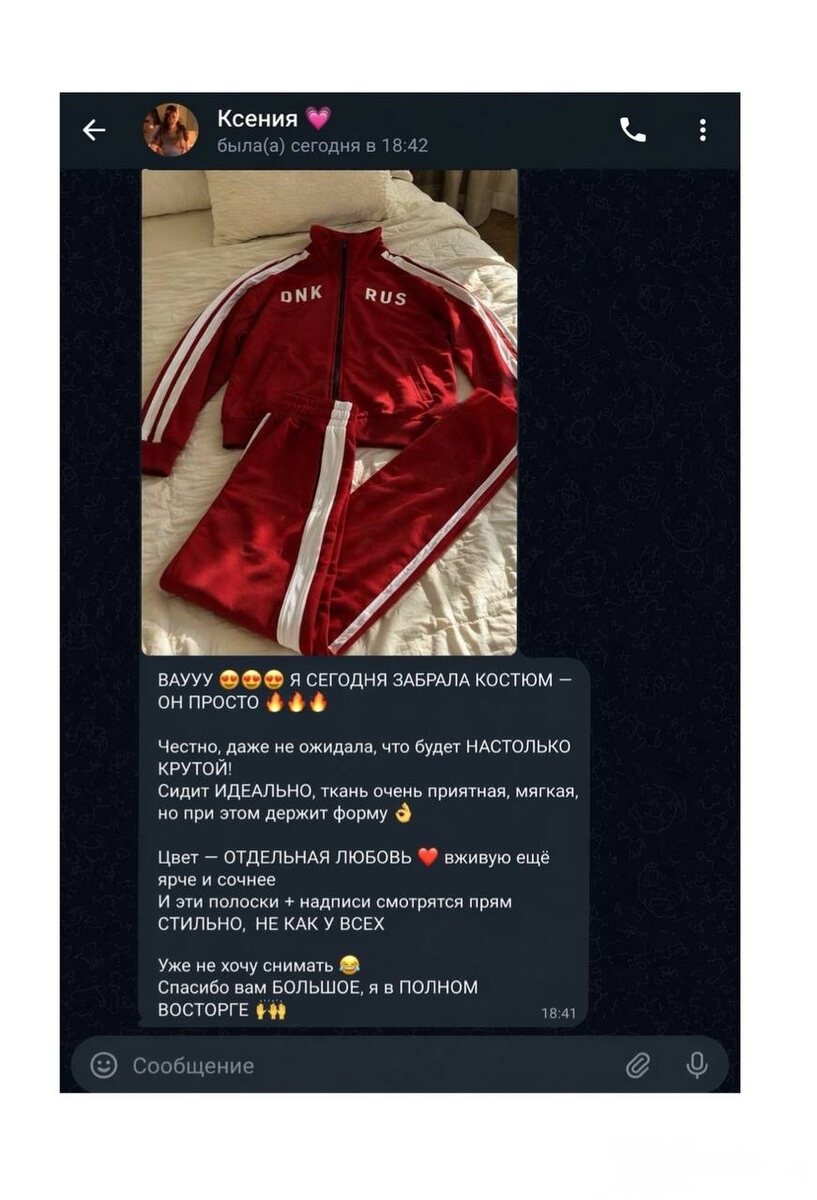Select the message bubble starting with ВАУУУ
This screenshot has height=1200, width=817.
pyautogui.click(x=363, y=842)
